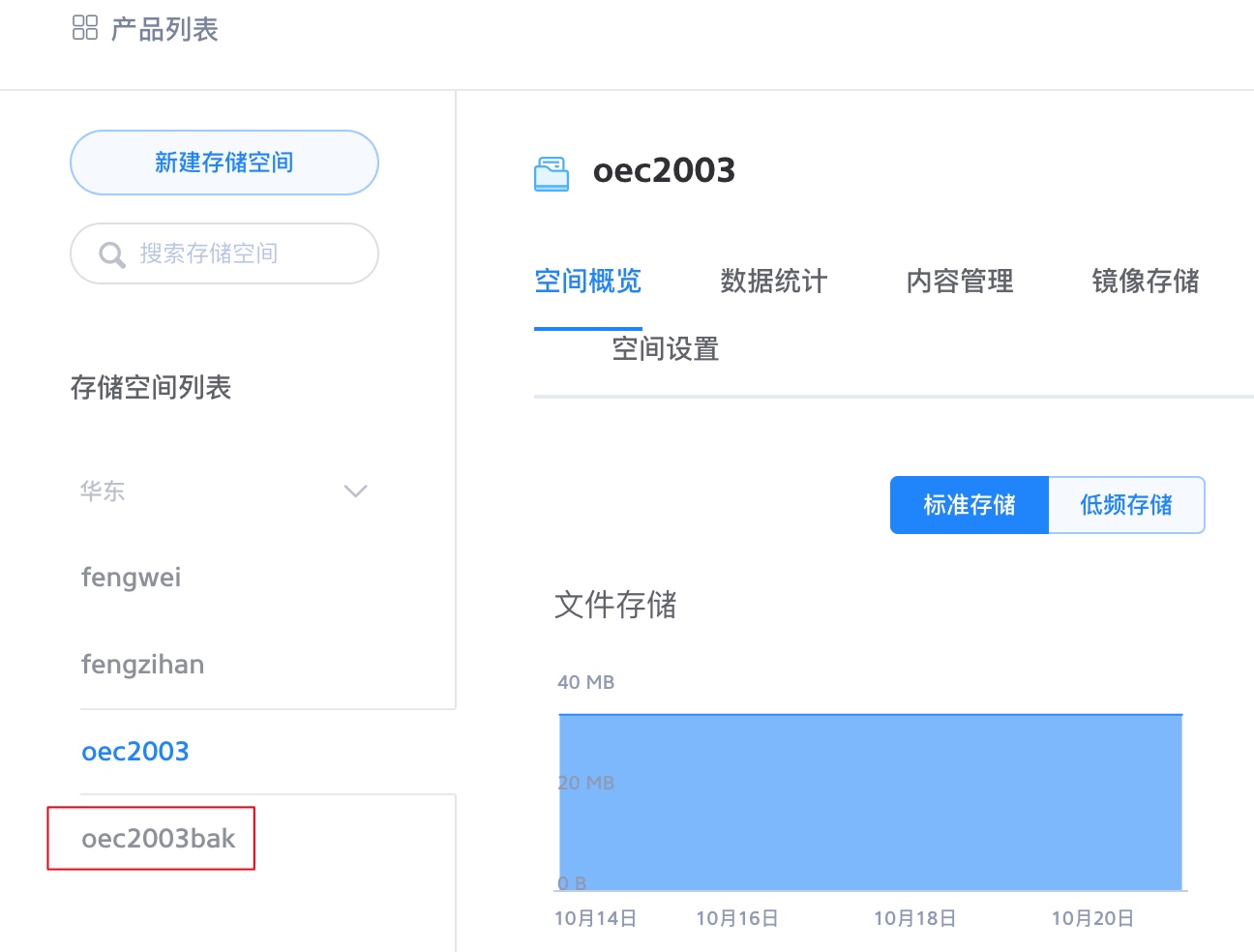Select the fengzihan storage bucket

143,665
